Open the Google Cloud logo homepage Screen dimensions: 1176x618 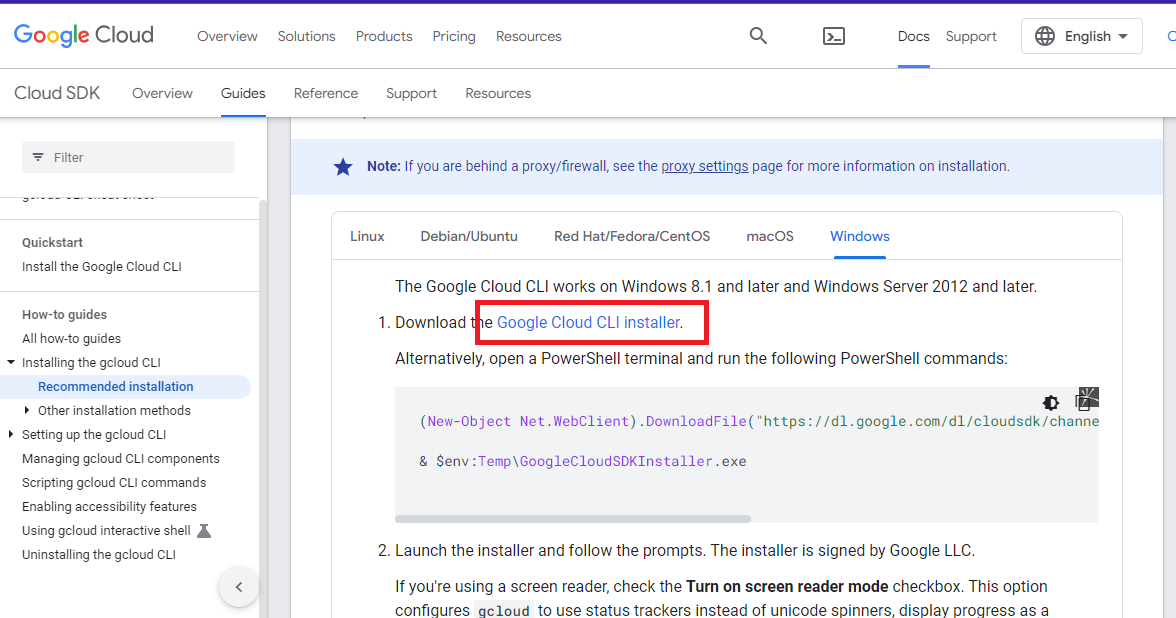coord(84,35)
